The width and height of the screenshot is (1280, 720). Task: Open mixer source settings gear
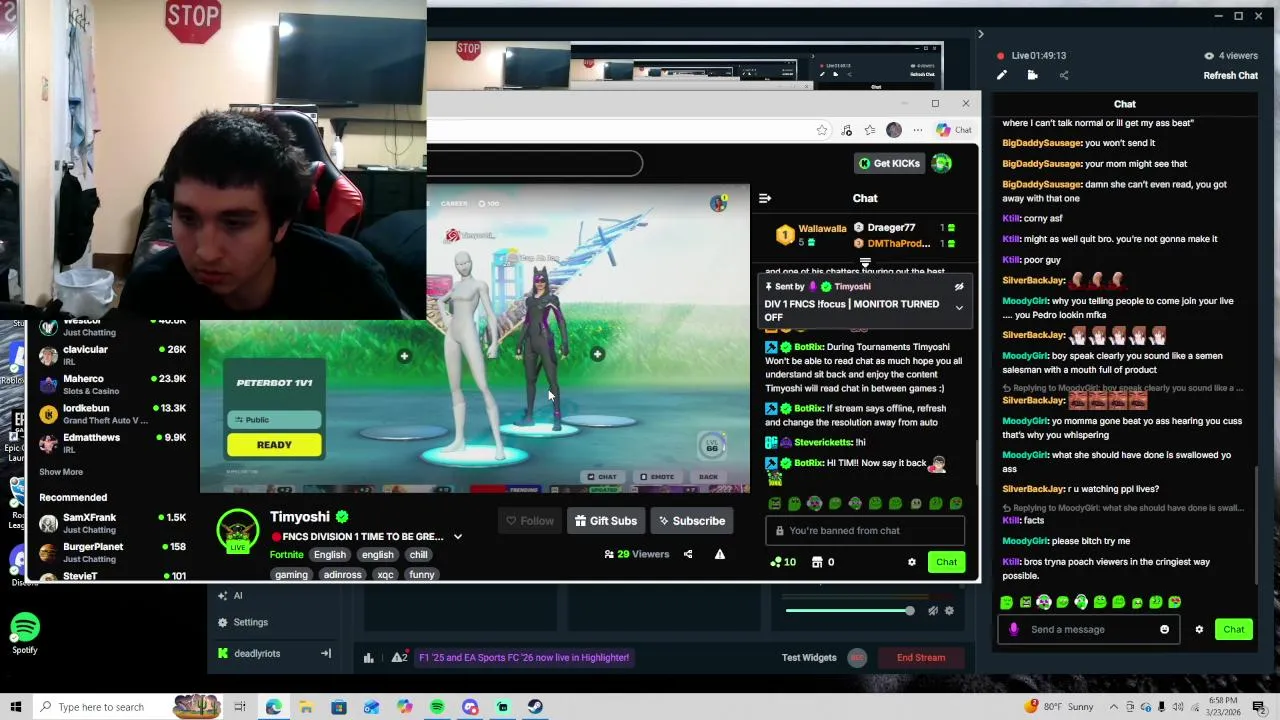949,611
